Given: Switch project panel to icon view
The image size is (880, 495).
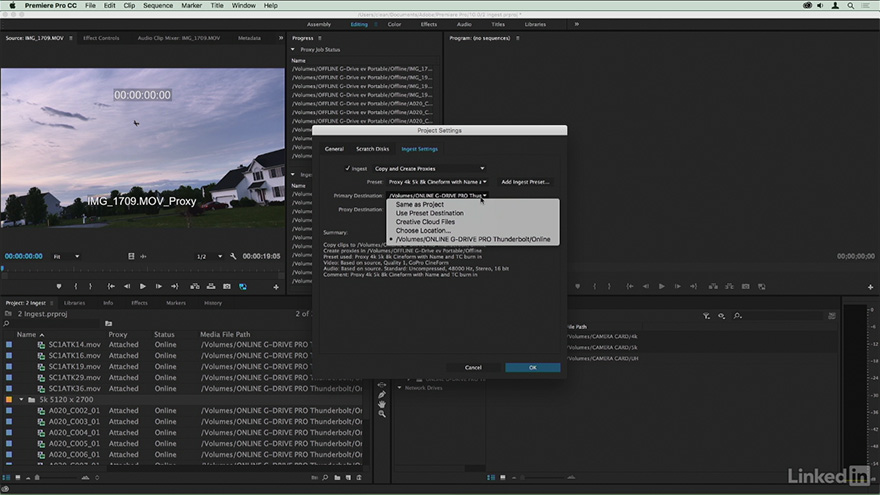Looking at the screenshot, I should [x=18, y=478].
